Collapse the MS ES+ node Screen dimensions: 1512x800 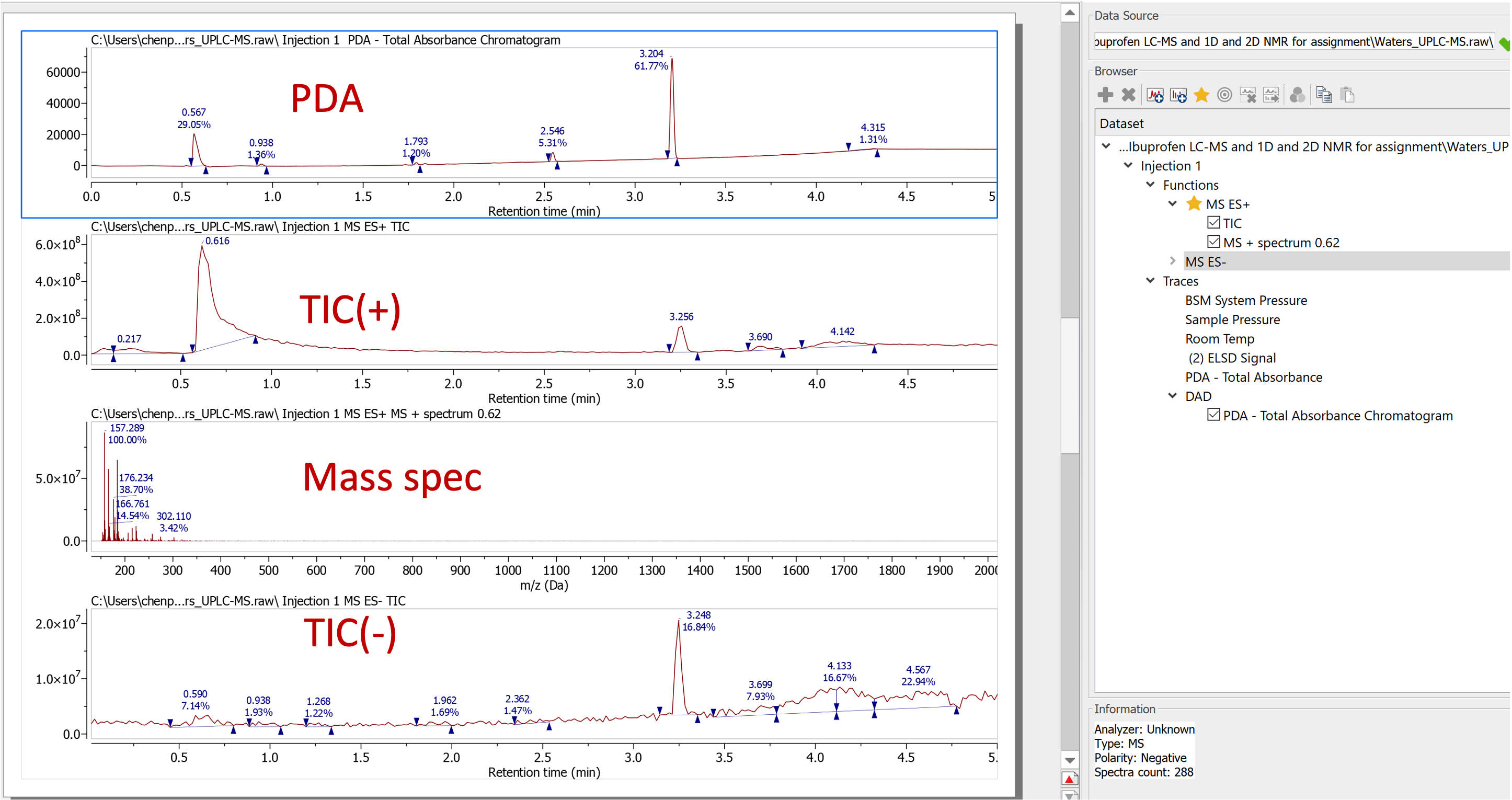(1173, 204)
